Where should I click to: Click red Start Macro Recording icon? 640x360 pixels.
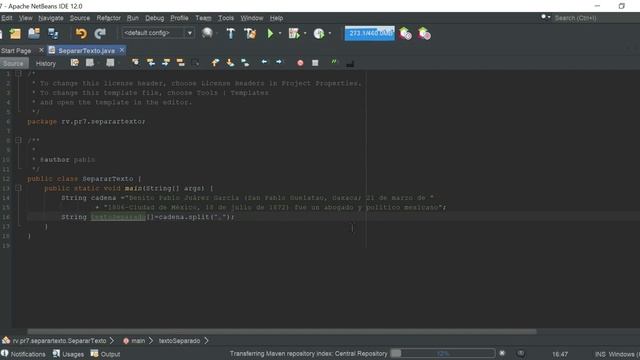[x=300, y=63]
